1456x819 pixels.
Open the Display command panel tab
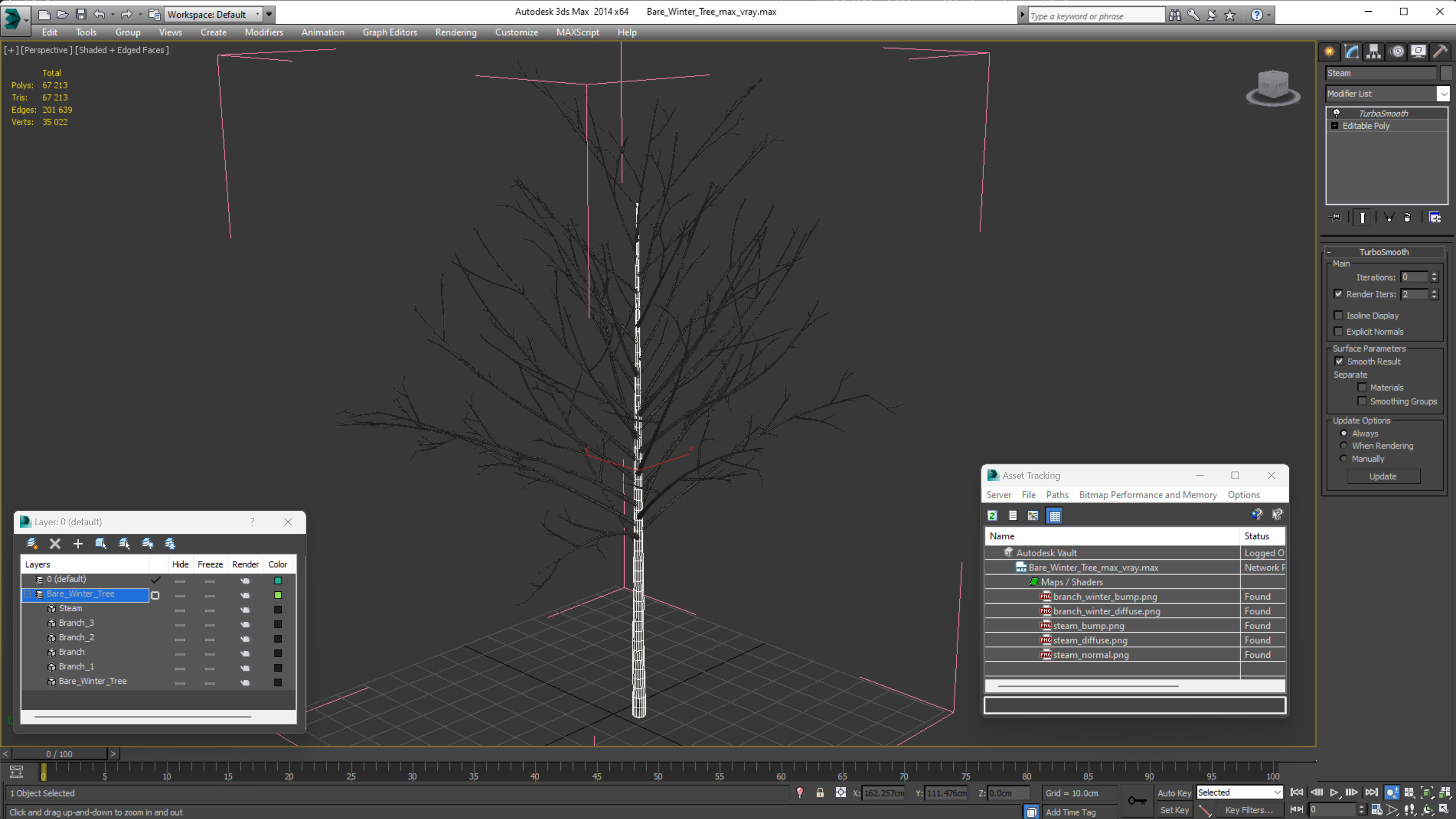[1419, 52]
